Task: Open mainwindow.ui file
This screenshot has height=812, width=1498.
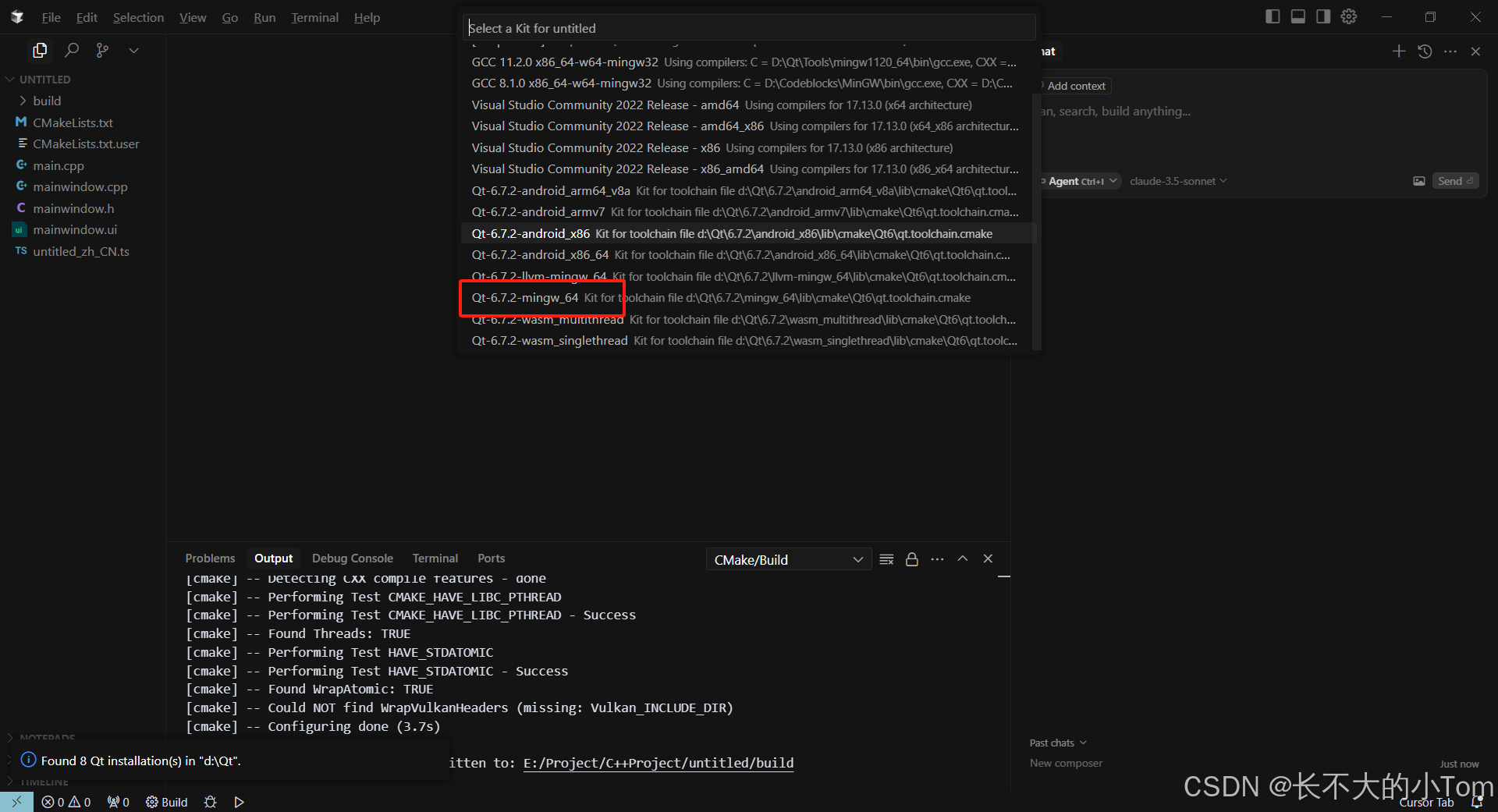Action: [x=83, y=230]
